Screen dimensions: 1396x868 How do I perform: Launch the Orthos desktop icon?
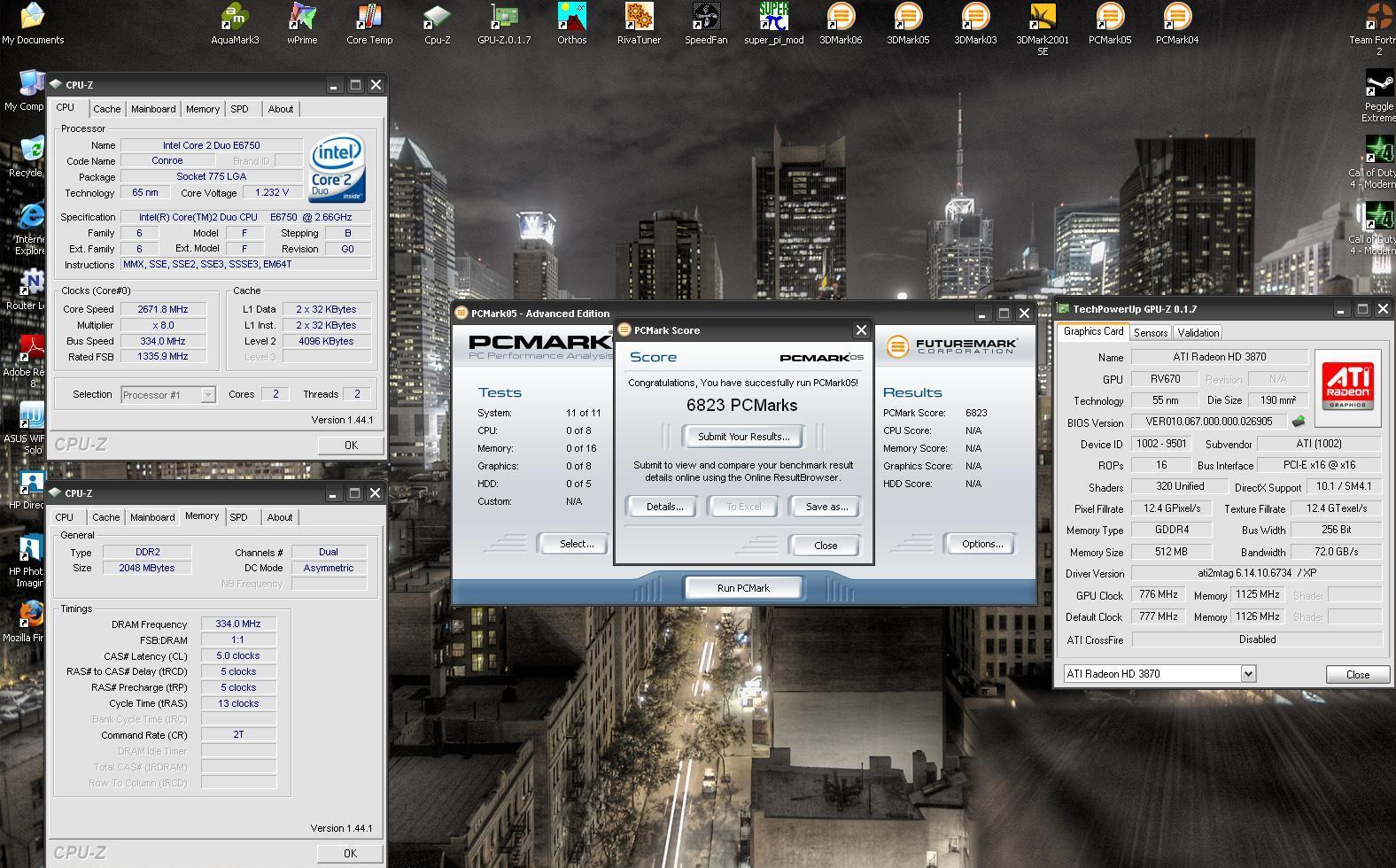tap(571, 23)
